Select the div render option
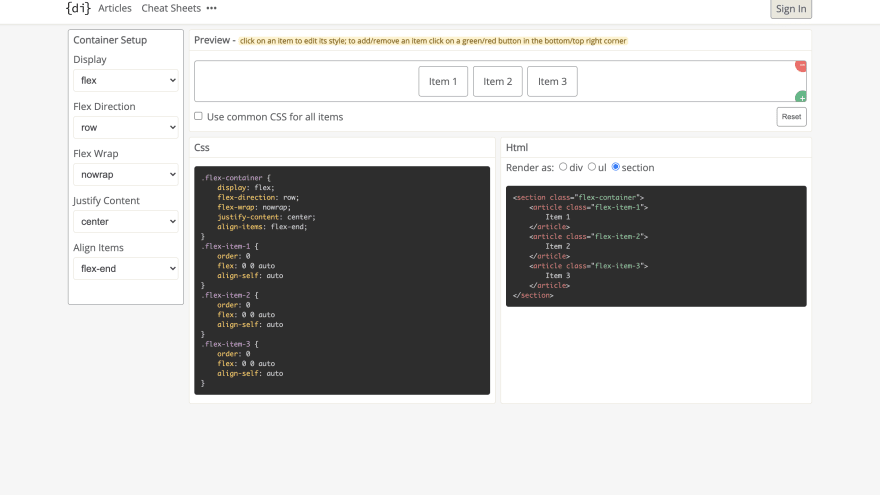 click(563, 167)
